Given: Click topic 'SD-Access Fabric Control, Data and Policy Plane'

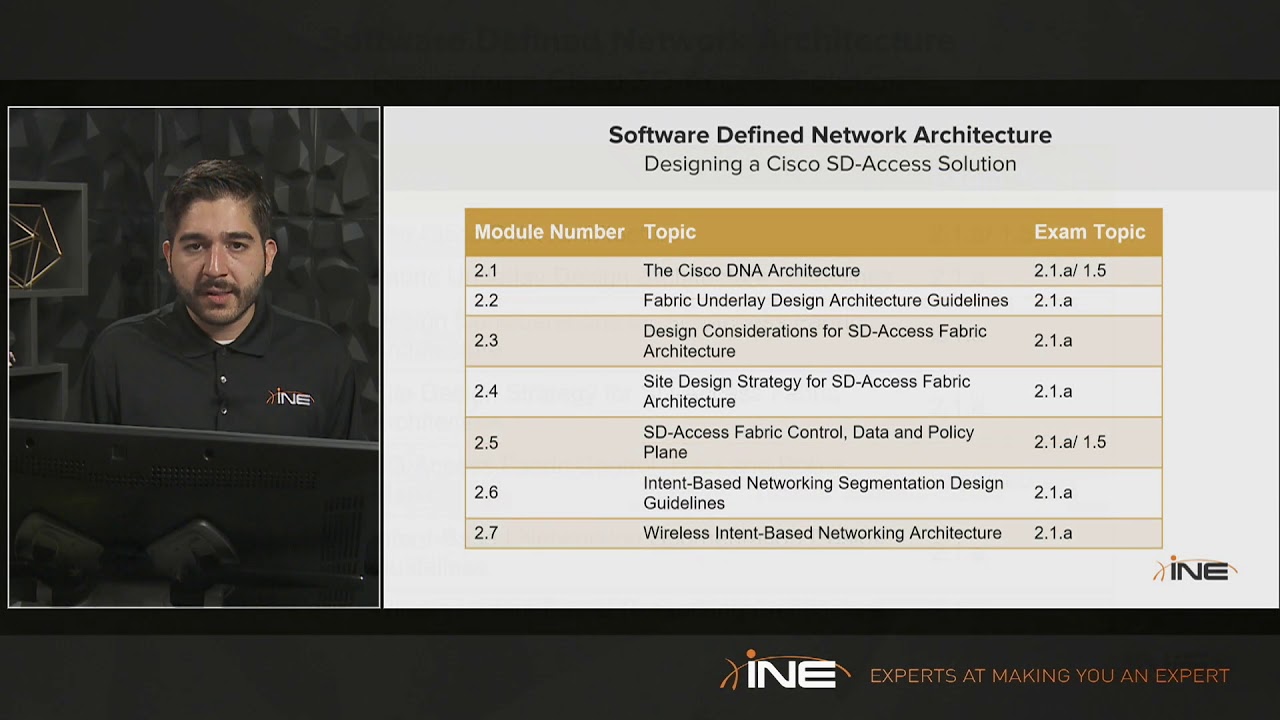Looking at the screenshot, I should tap(809, 442).
